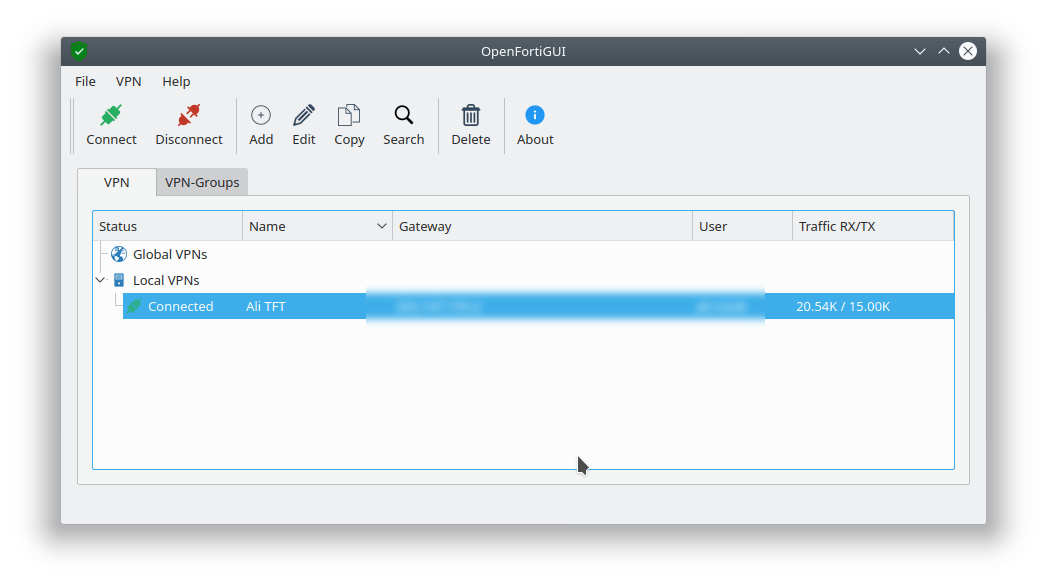Image resolution: width=1047 pixels, height=585 pixels.
Task: Open the VPN menu
Action: click(128, 82)
